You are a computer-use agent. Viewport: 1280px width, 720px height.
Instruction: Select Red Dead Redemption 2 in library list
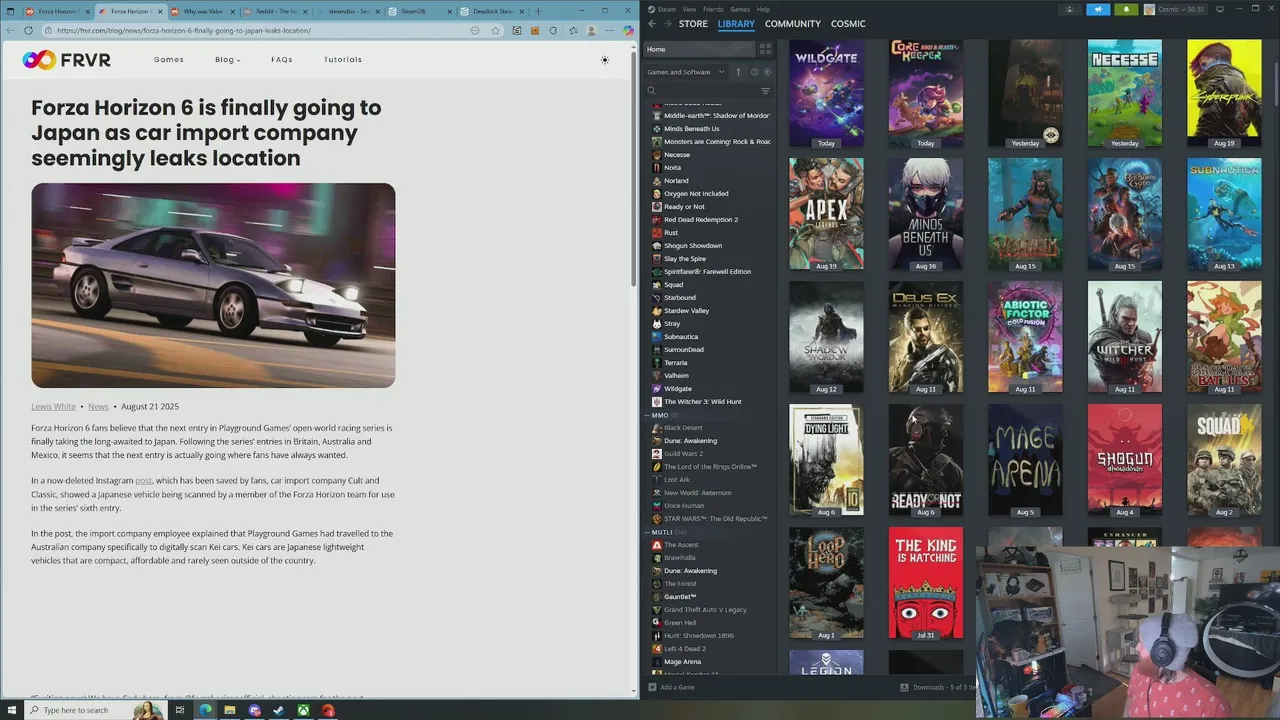pos(701,220)
